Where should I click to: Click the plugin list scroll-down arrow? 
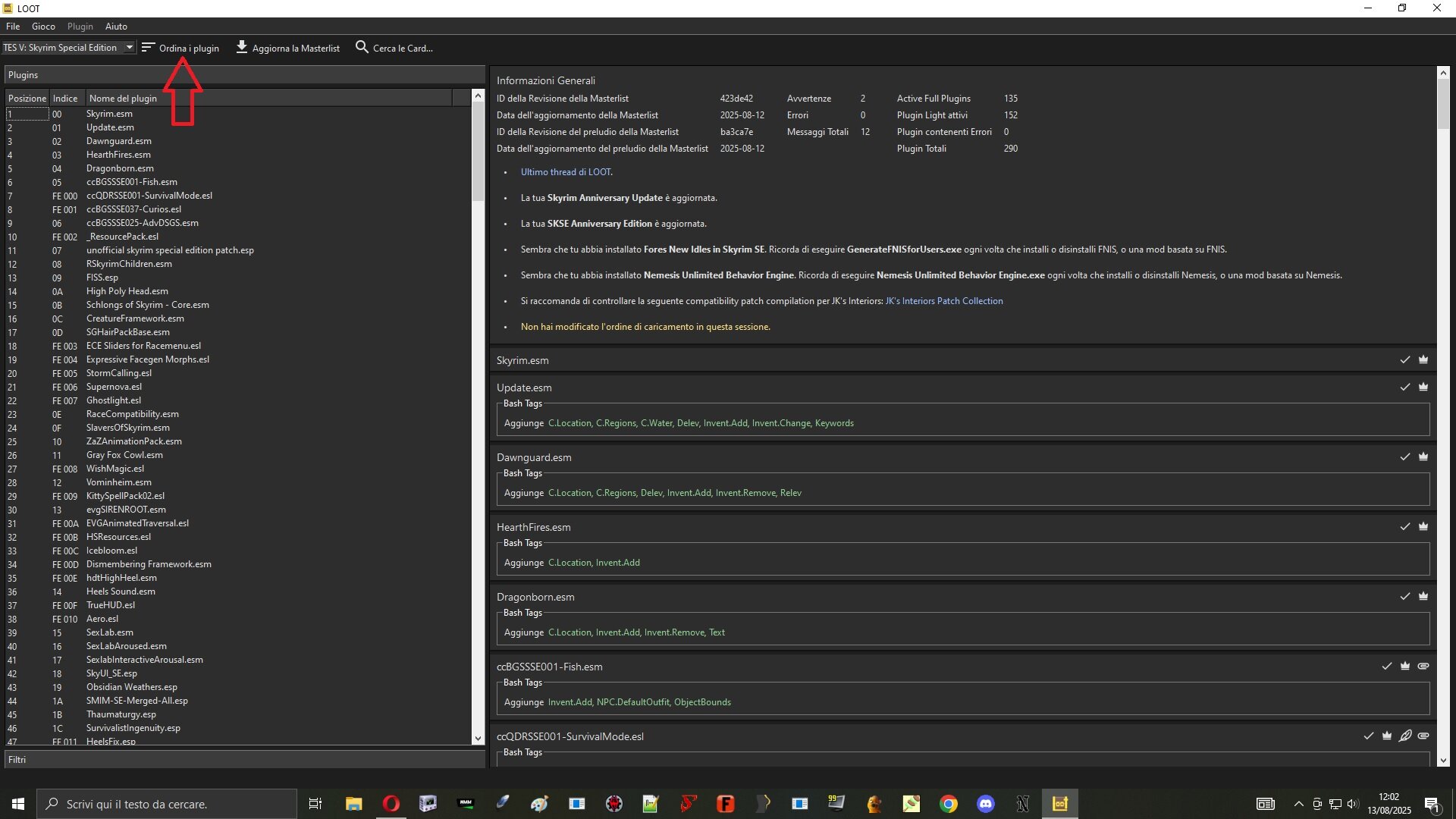click(x=478, y=739)
